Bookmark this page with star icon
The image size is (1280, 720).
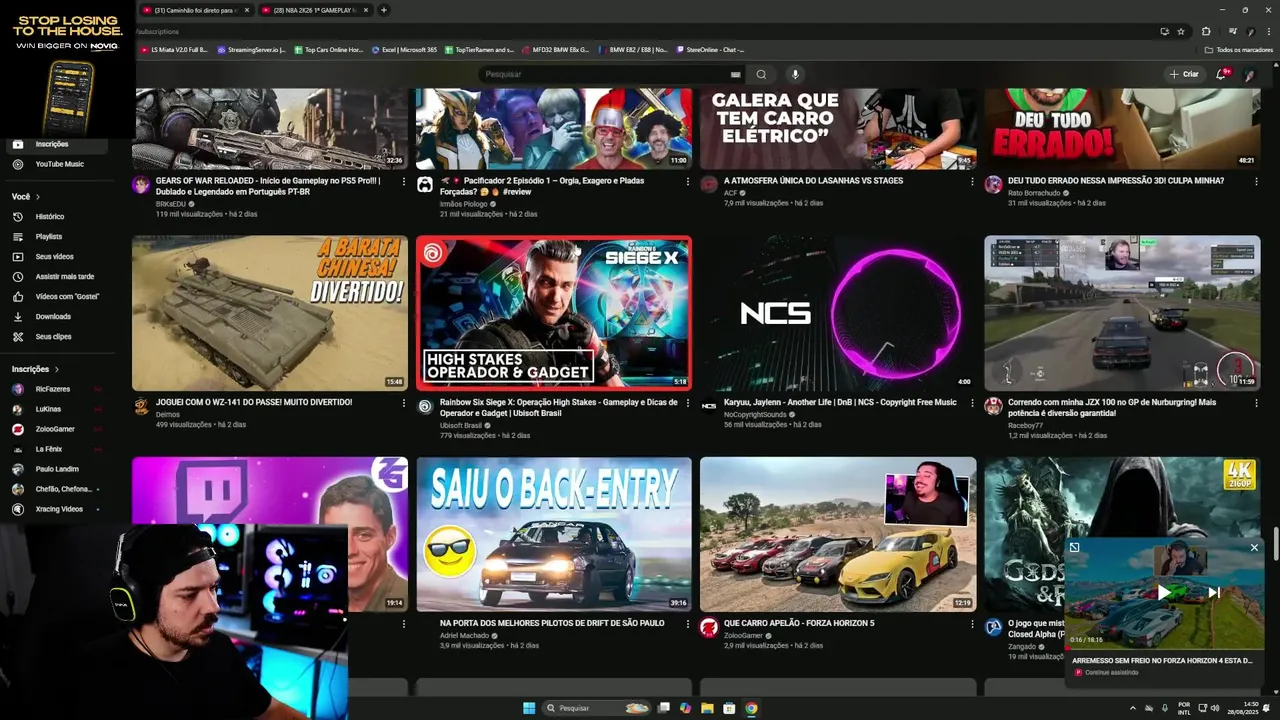coord(1181,31)
